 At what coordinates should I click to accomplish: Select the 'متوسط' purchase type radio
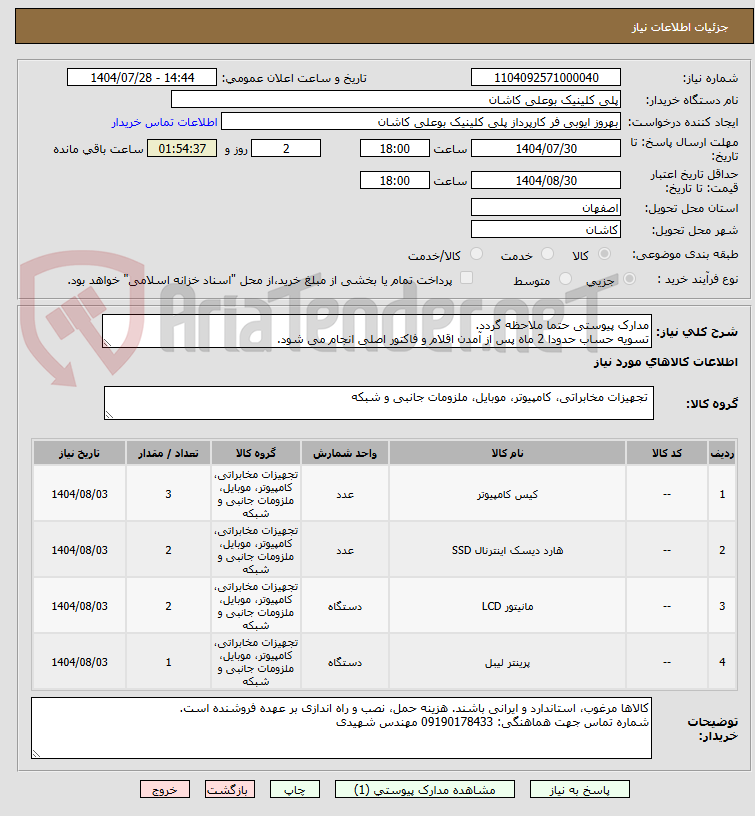565,279
